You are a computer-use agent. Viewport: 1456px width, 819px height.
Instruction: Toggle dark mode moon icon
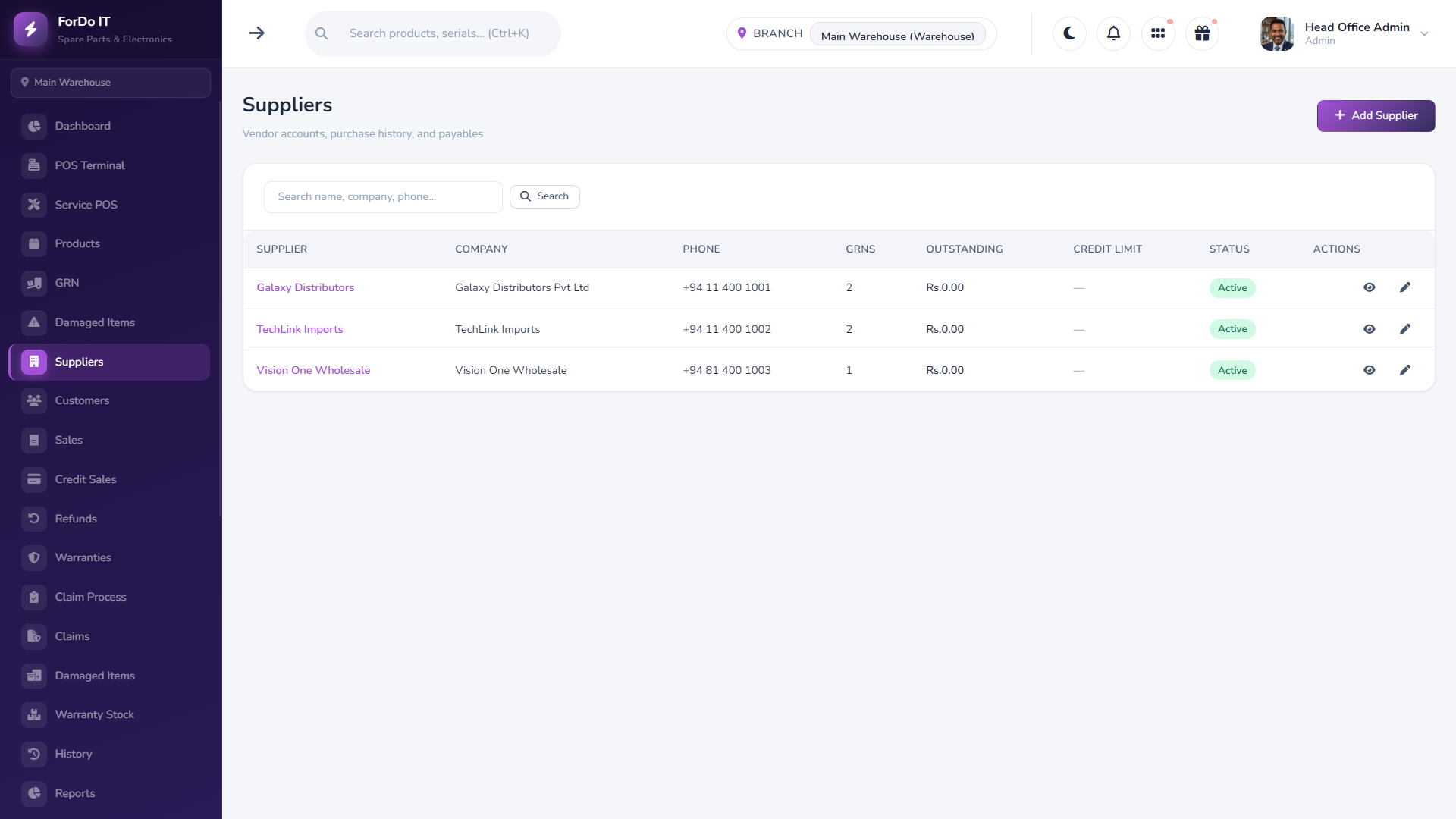coord(1069,33)
